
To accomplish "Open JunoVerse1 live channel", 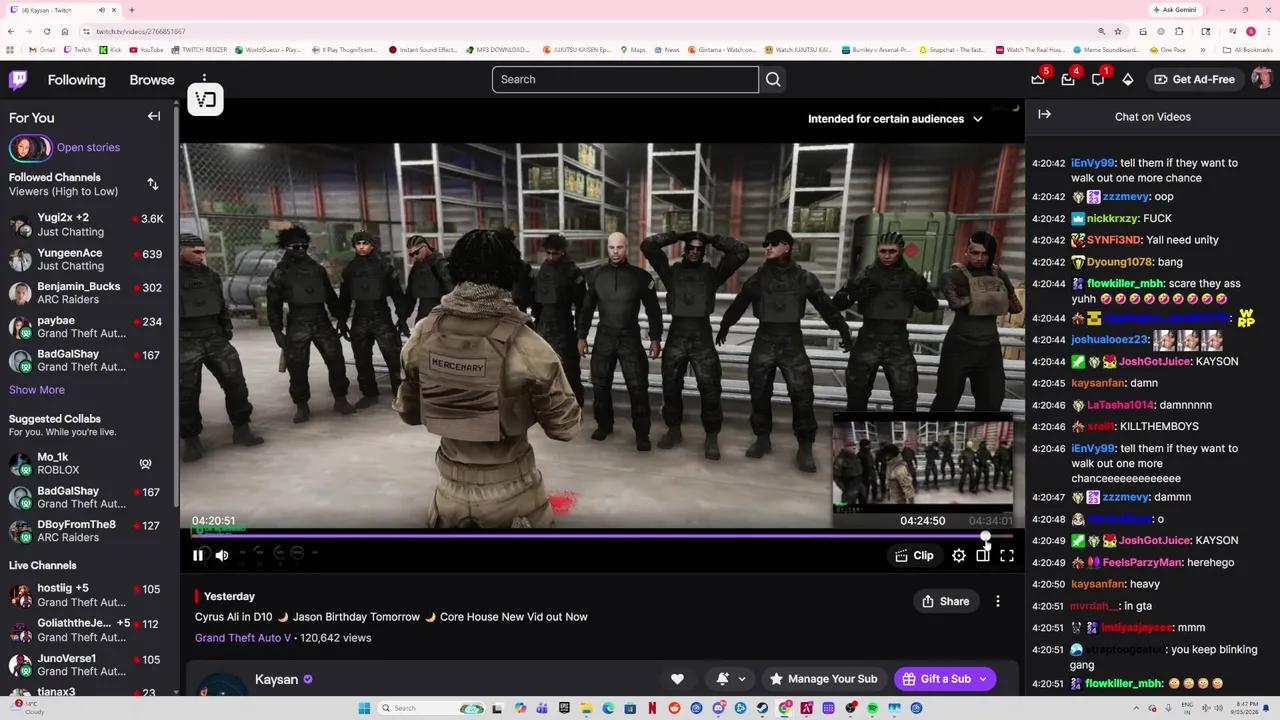I will (x=86, y=665).
